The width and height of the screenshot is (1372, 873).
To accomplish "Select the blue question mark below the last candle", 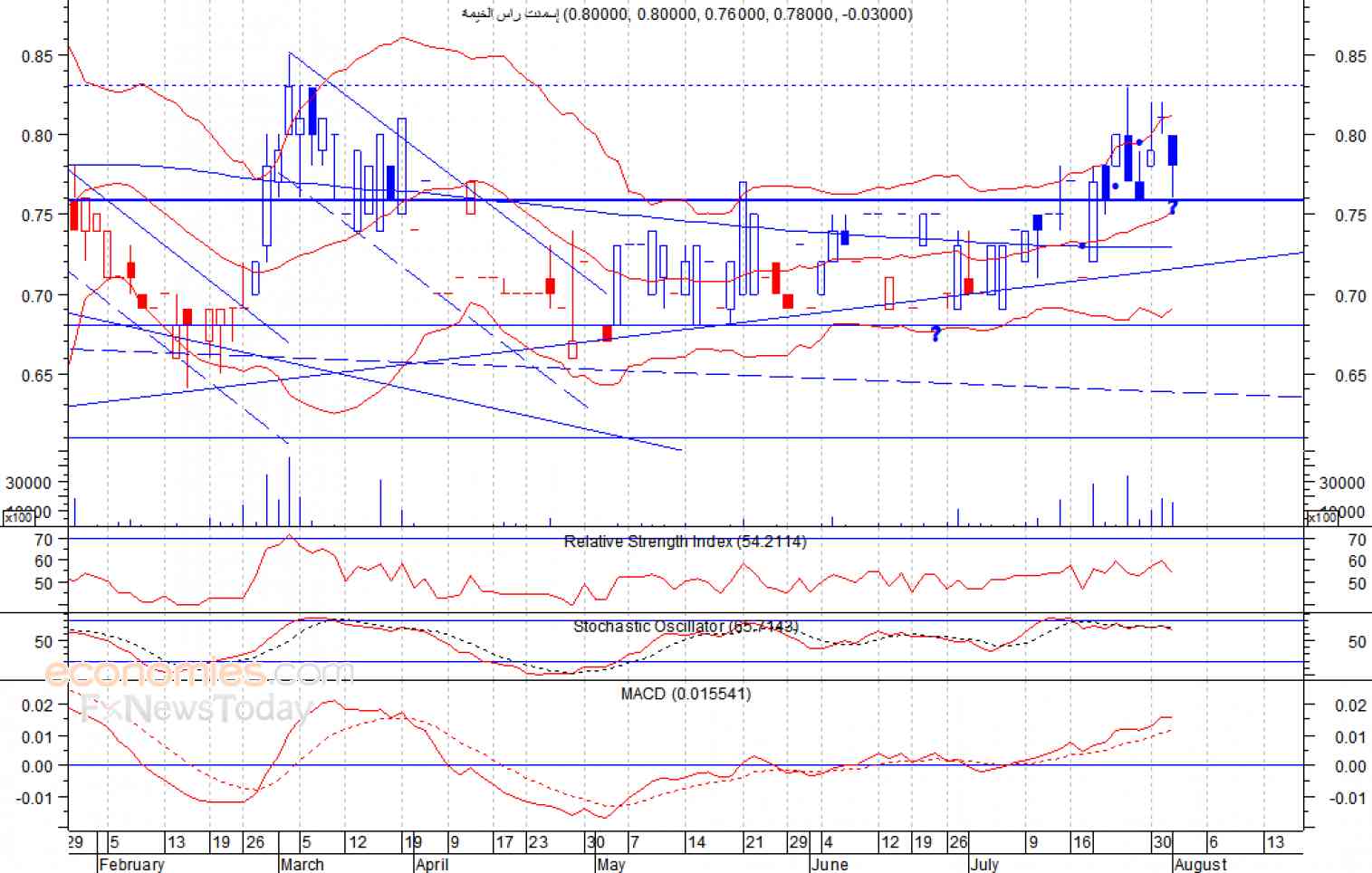I will point(1173,208).
